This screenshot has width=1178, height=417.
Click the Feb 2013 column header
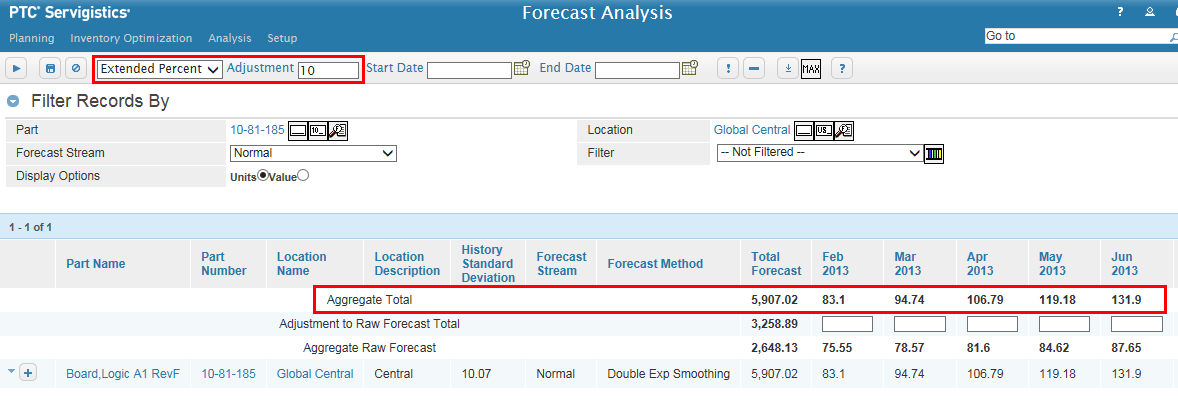point(837,264)
